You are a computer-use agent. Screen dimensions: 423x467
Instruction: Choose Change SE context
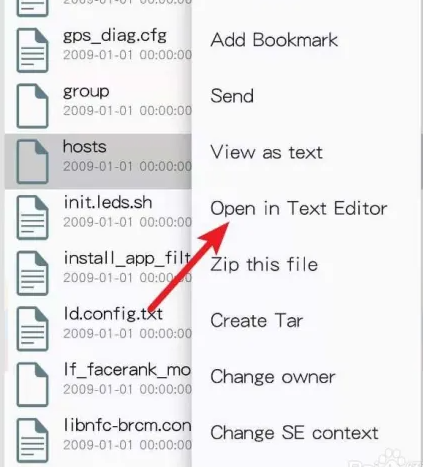click(x=294, y=433)
